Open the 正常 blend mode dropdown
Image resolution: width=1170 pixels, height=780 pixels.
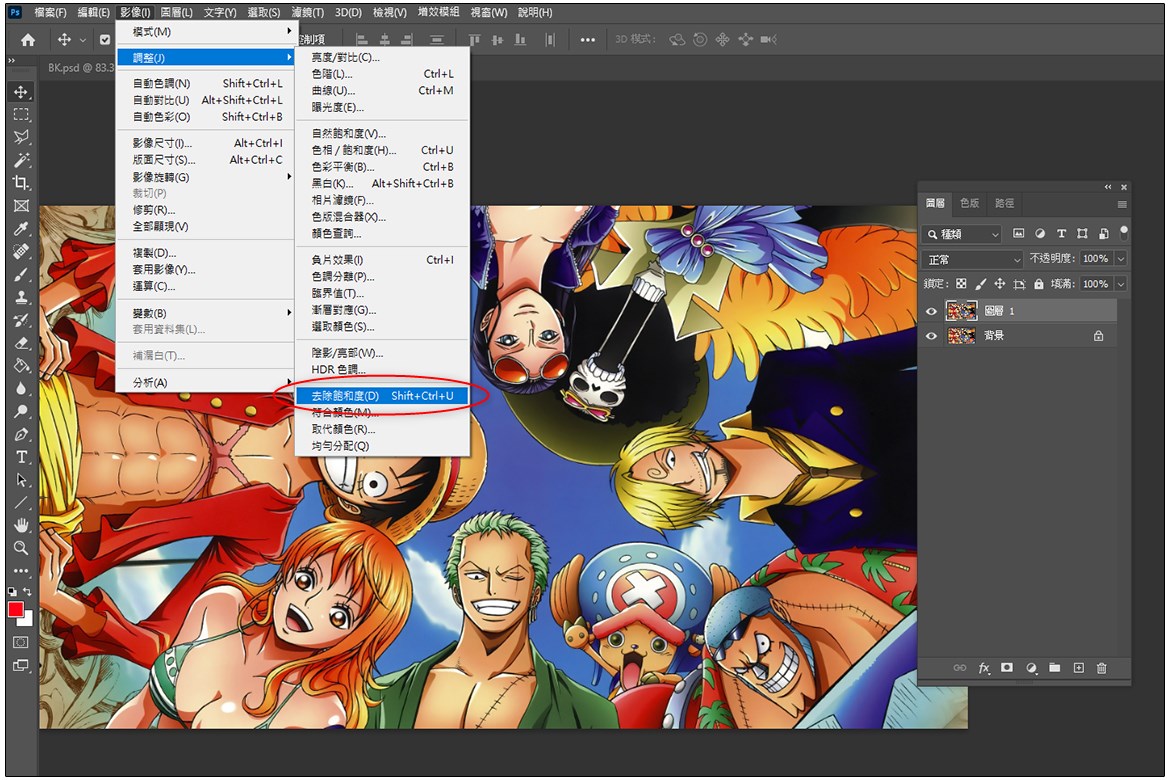click(x=973, y=259)
